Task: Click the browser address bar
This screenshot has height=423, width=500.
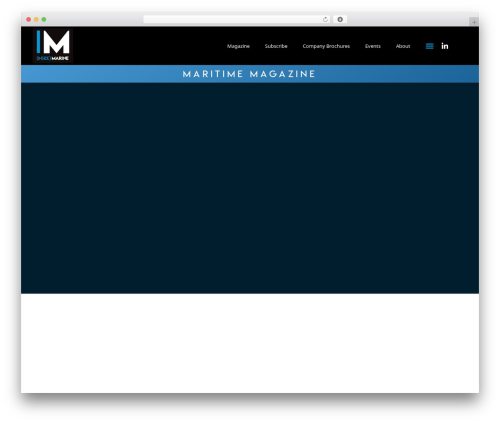Action: (x=237, y=19)
